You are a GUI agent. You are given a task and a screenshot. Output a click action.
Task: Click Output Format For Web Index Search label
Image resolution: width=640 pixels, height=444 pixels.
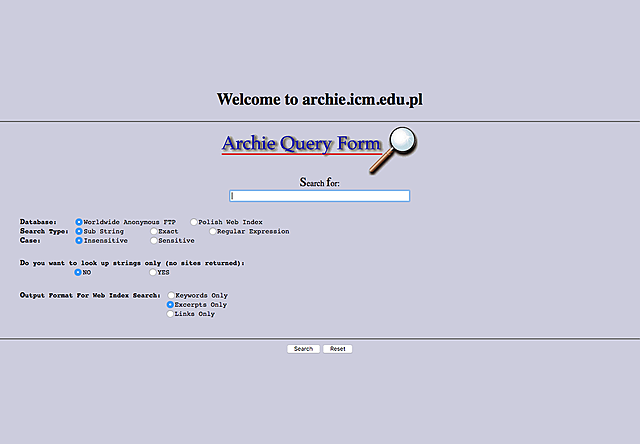click(x=90, y=295)
